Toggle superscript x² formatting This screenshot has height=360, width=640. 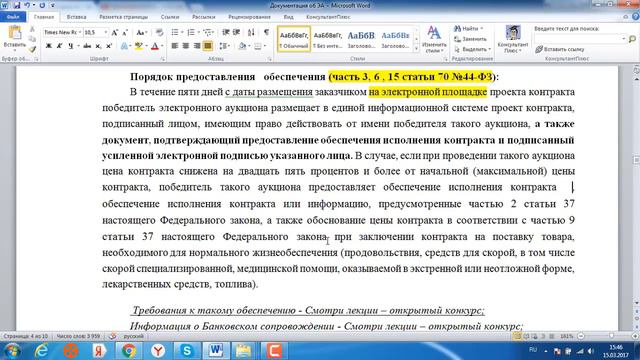pos(109,46)
